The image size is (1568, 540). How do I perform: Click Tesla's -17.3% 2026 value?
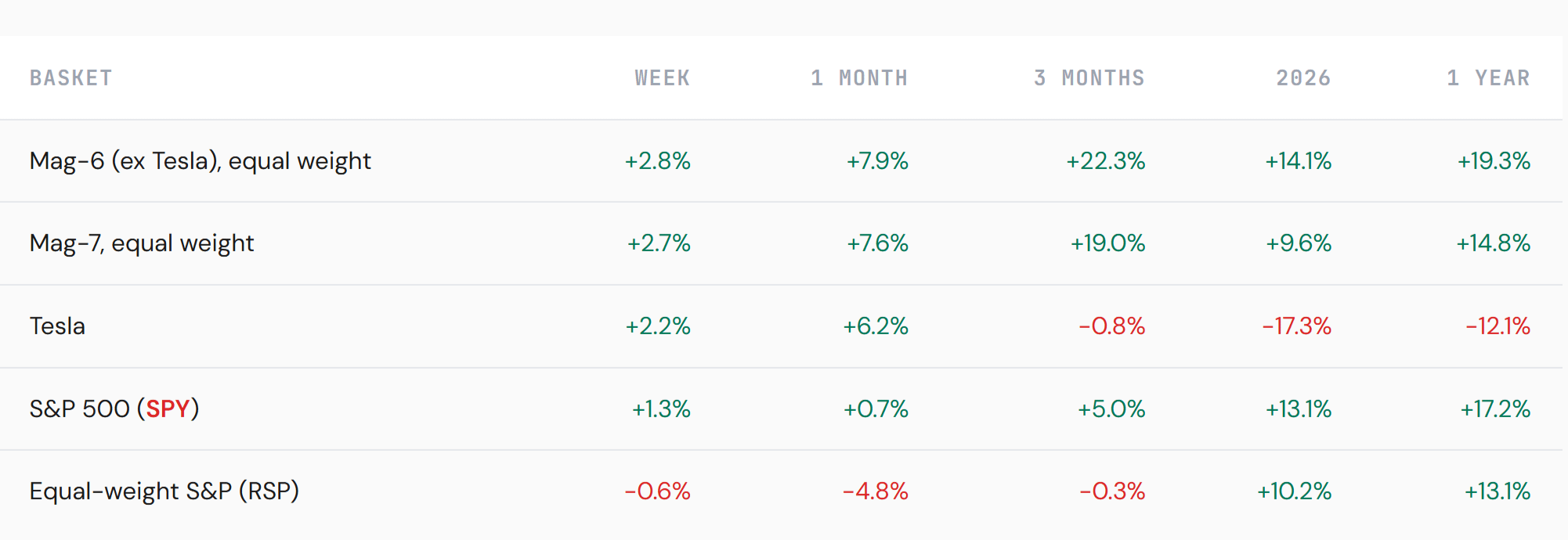coord(1297,326)
